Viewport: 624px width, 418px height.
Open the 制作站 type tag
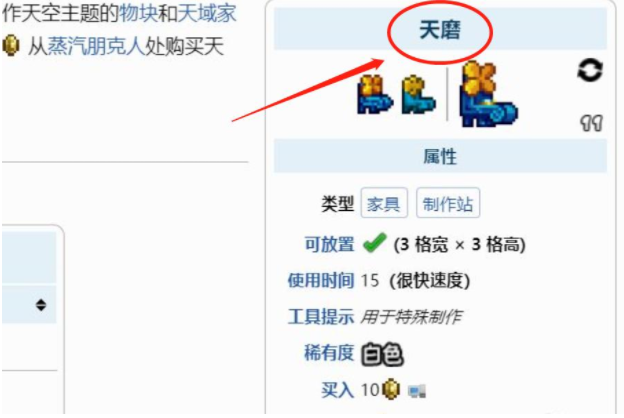(x=448, y=203)
